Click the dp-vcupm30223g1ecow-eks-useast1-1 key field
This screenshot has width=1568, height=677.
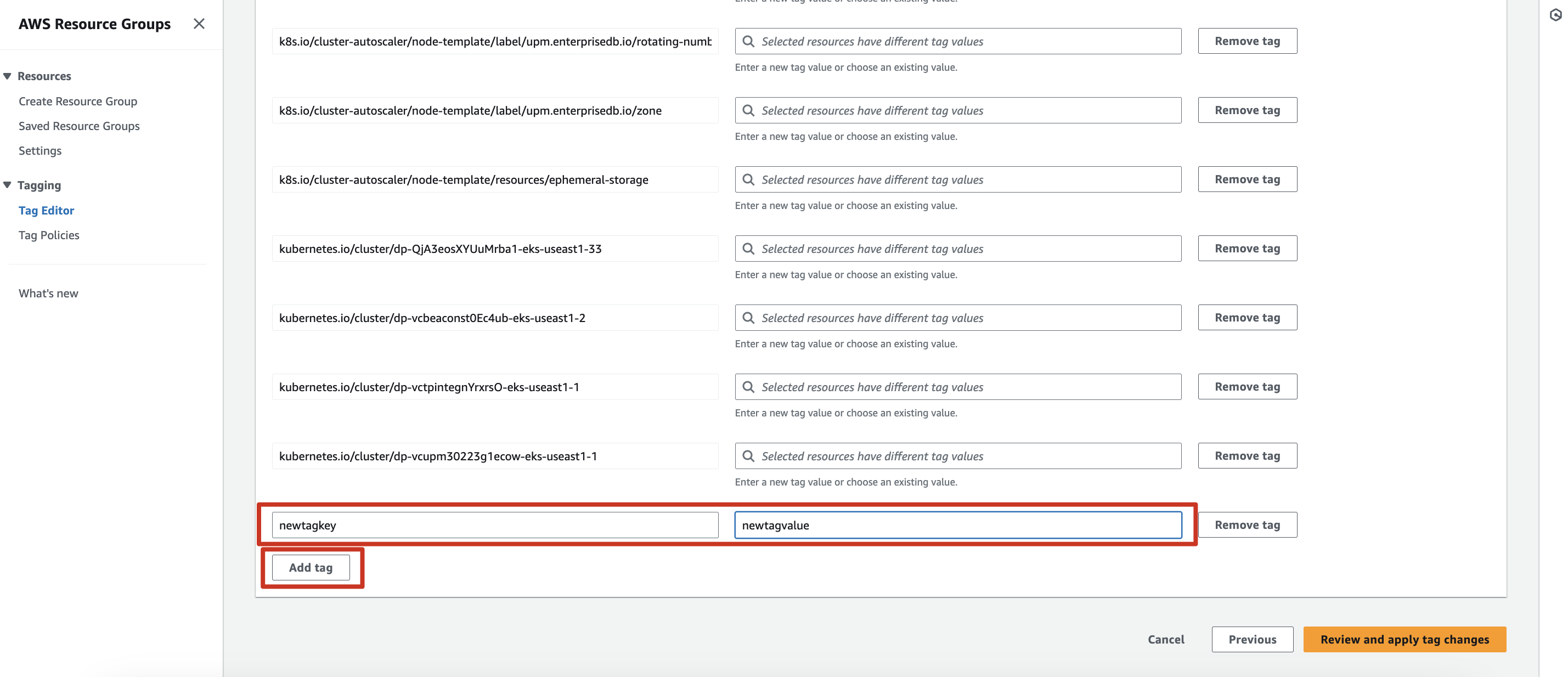[495, 456]
